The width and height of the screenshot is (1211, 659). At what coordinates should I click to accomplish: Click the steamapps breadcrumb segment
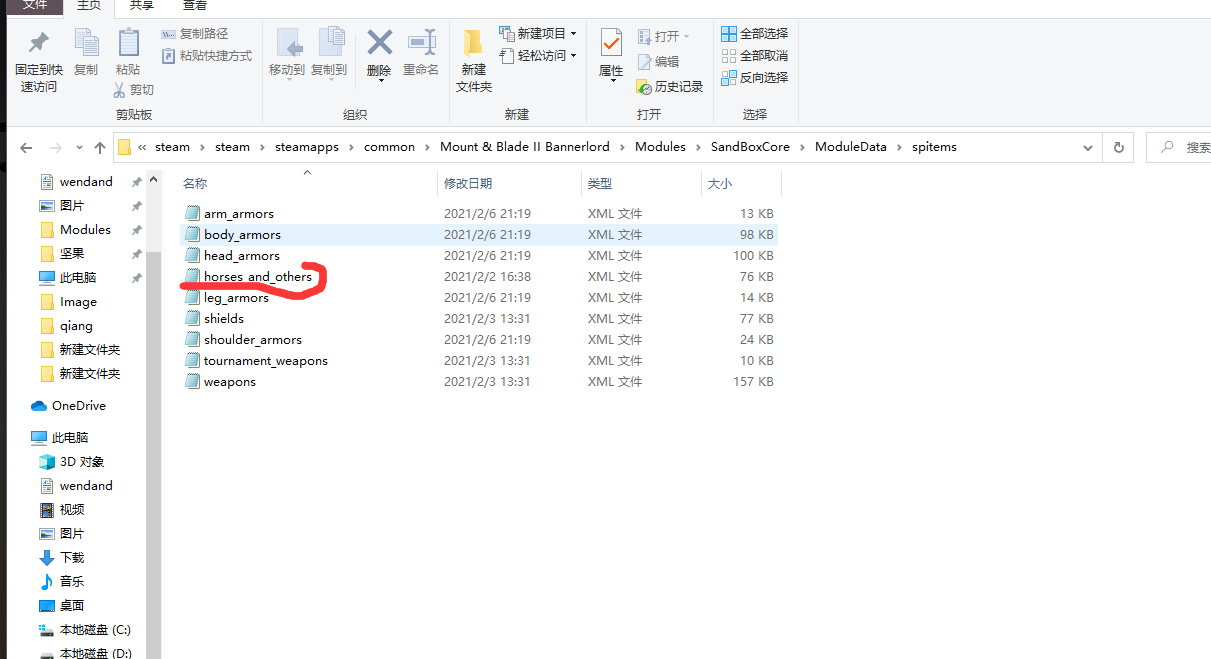[307, 147]
